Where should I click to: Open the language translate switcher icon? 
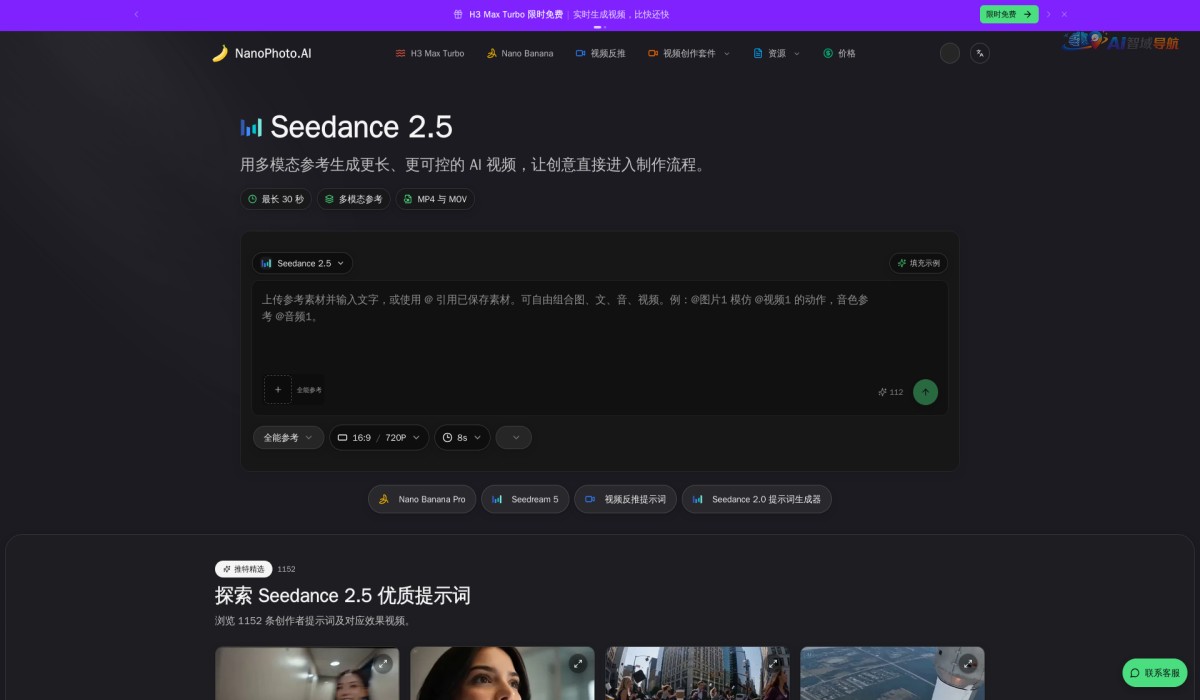point(980,53)
